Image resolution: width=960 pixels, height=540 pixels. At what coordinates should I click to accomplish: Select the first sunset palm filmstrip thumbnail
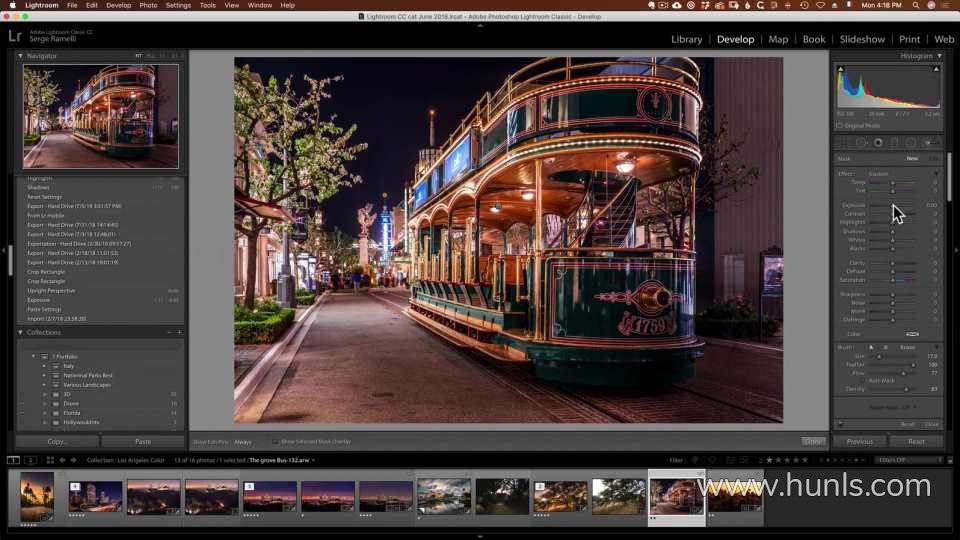(x=37, y=497)
